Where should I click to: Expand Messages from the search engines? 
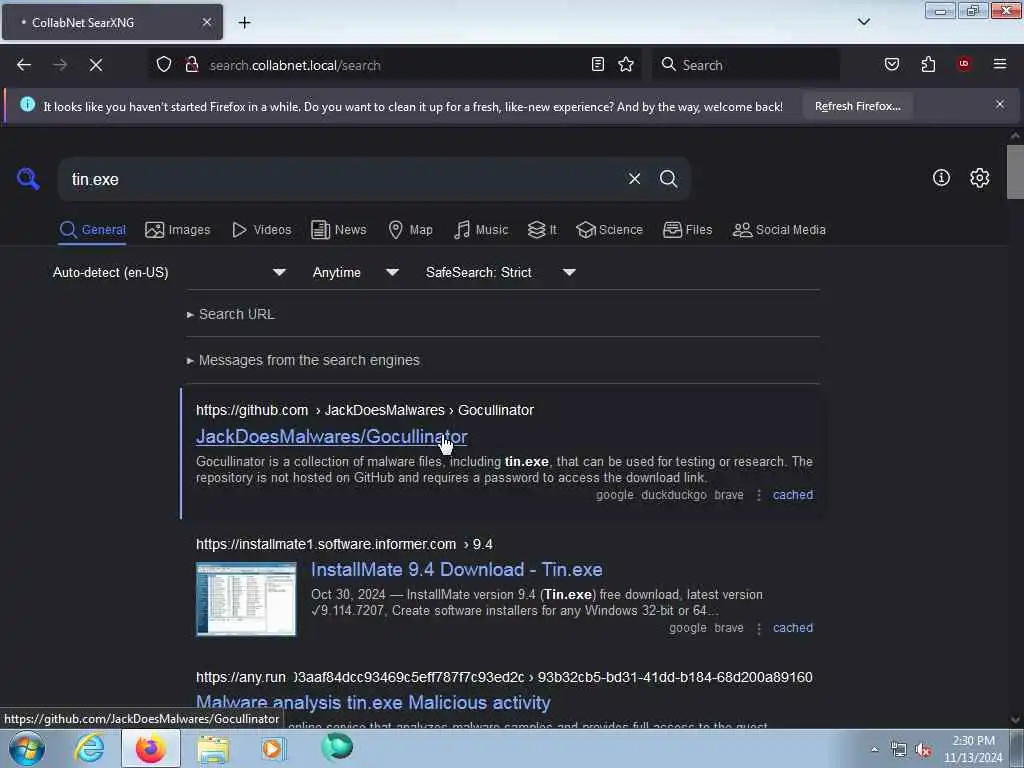coord(303,360)
